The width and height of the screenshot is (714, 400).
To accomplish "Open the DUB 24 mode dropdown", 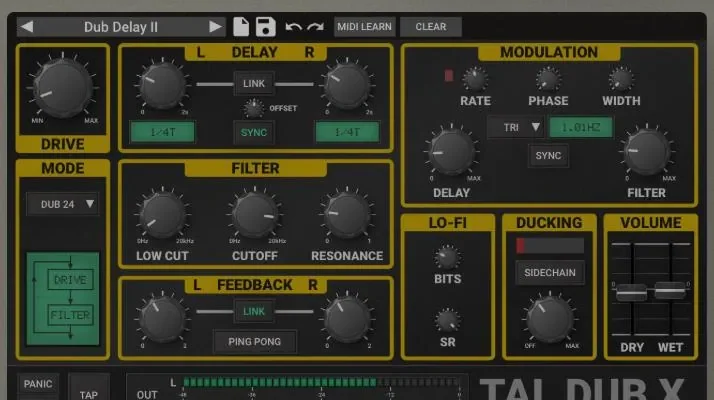I will (x=62, y=205).
